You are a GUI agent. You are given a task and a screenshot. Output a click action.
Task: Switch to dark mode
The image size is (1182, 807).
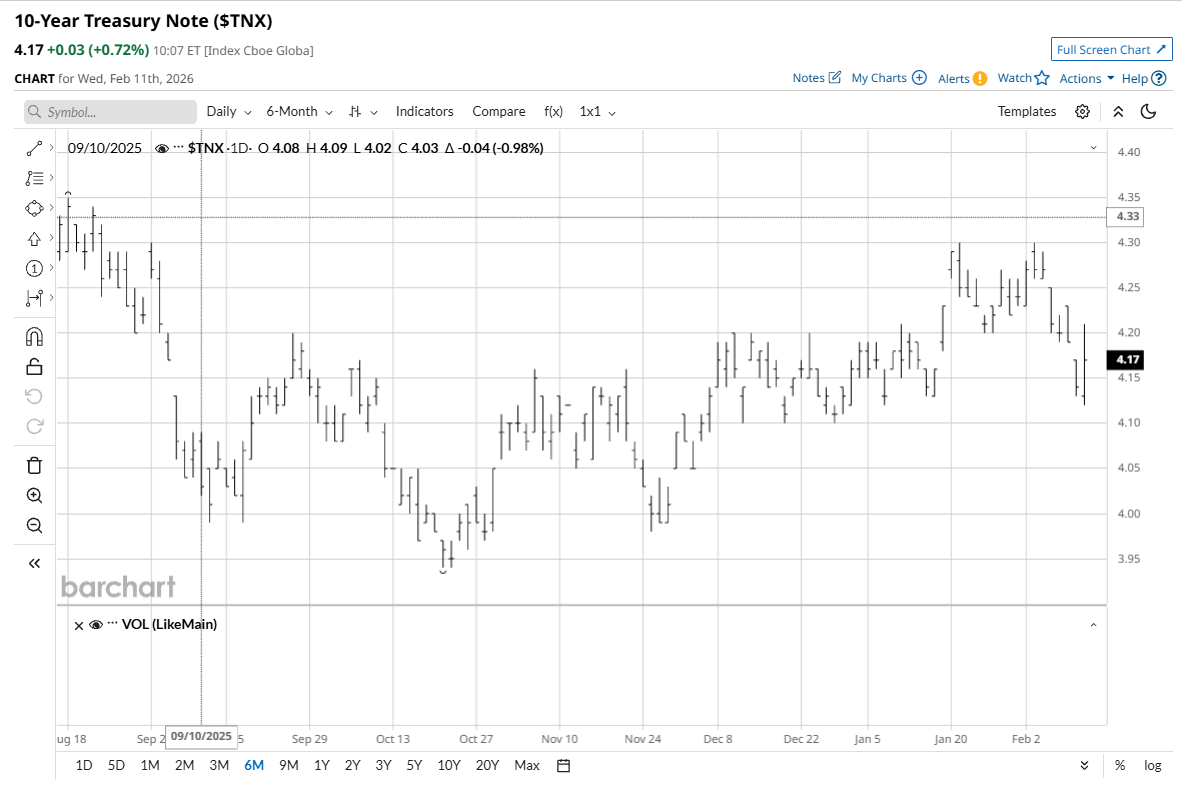click(1148, 112)
